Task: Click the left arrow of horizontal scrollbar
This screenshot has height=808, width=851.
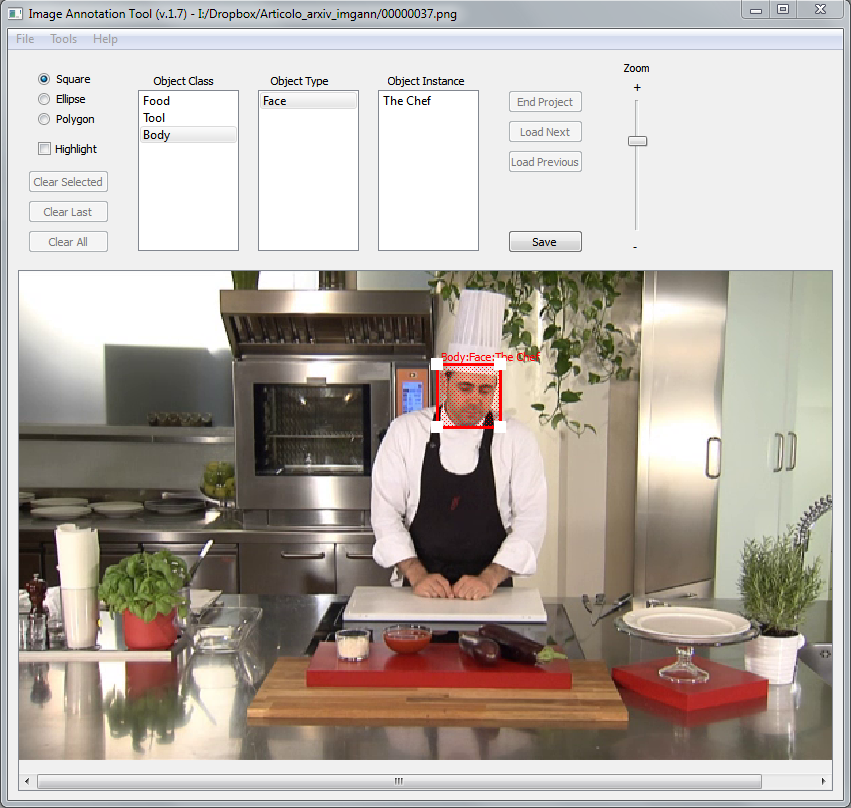Action: (28, 781)
